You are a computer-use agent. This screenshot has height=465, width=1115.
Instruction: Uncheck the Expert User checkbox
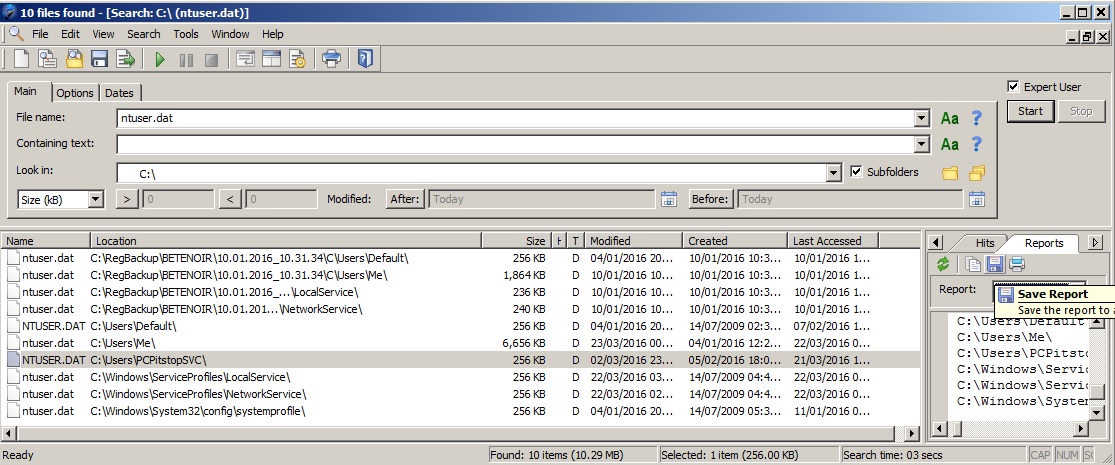coord(1013,87)
